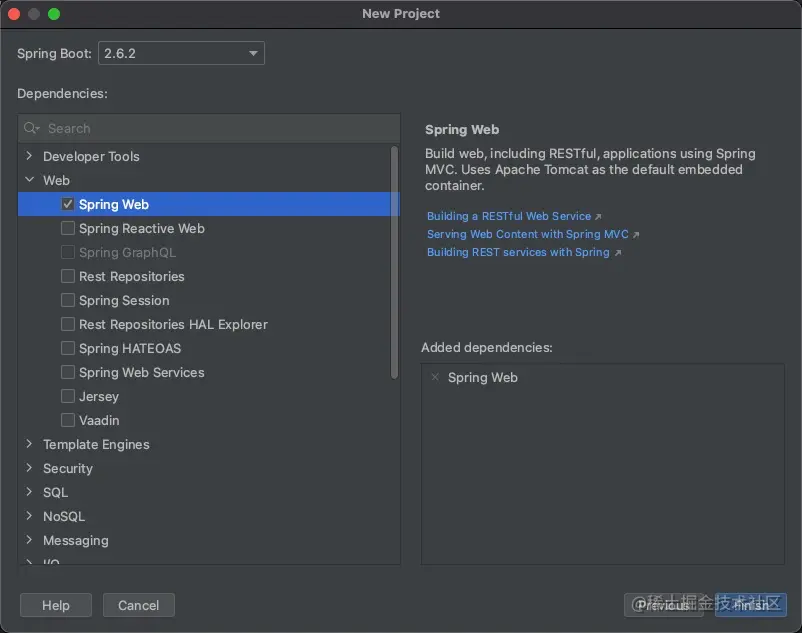The width and height of the screenshot is (802, 633).
Task: Click the dependencies list scrollbar
Action: 394,260
